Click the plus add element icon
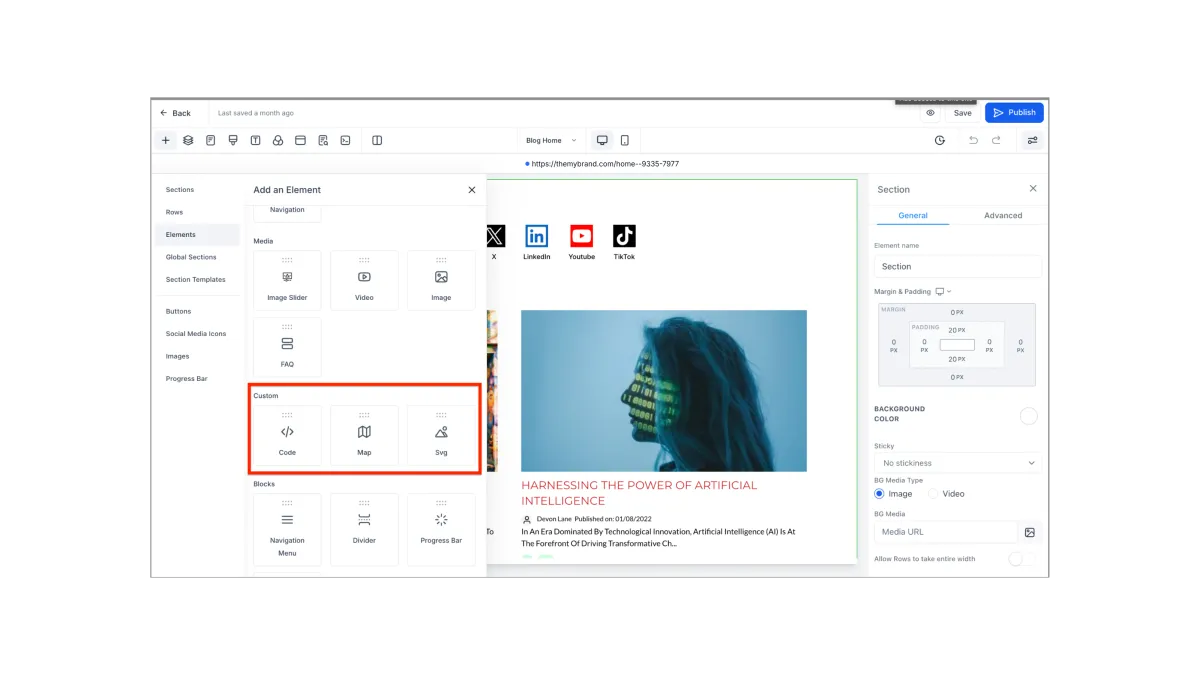 tap(166, 141)
